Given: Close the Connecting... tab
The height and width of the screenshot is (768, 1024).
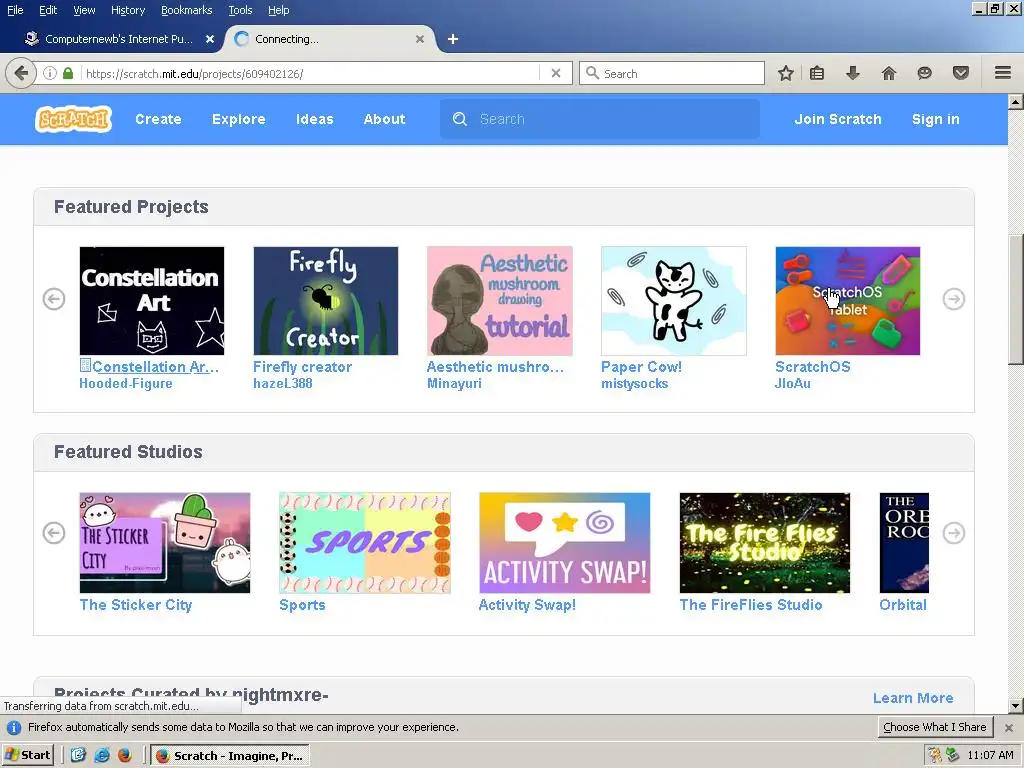Looking at the screenshot, I should pos(420,39).
